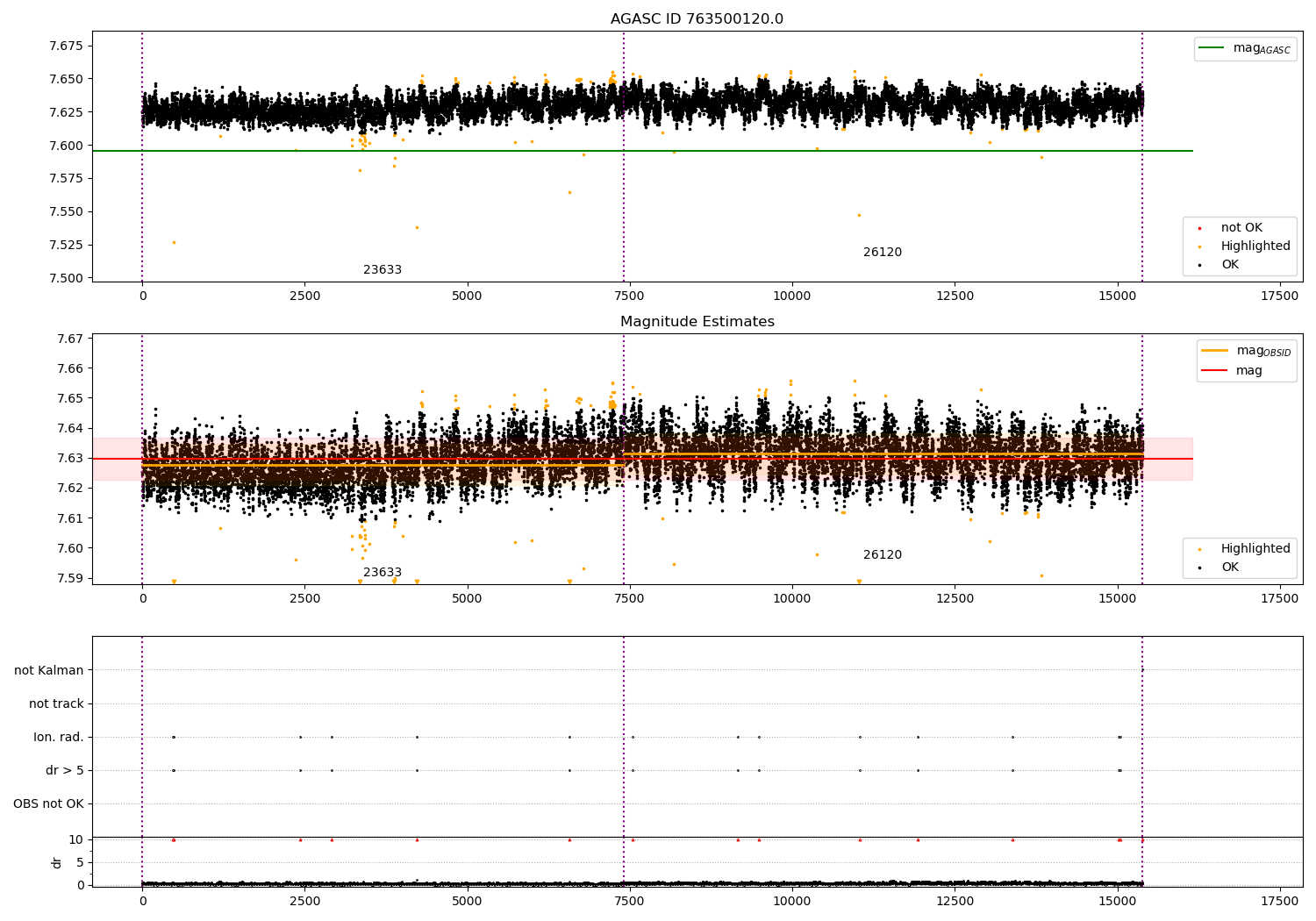This screenshot has width=1316, height=921.
Task: Click the plot title 'AGASC ID 763500120.0'
Action: (x=697, y=19)
